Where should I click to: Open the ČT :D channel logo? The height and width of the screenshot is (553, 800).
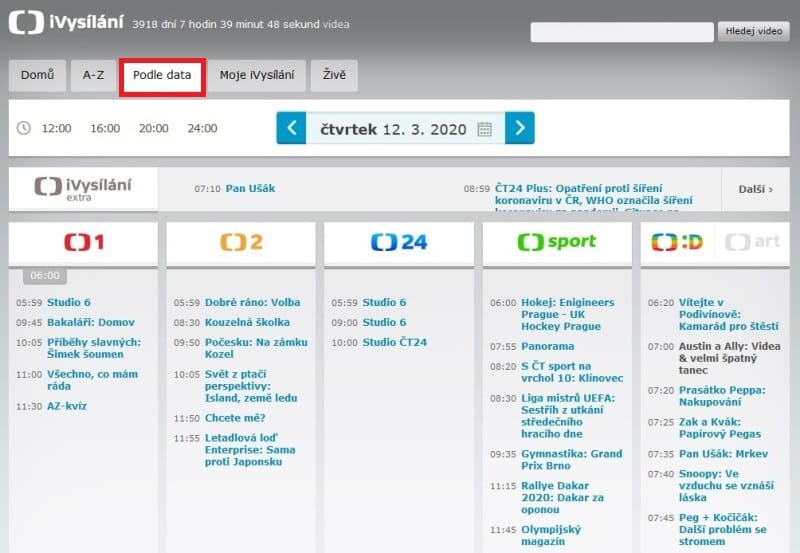pyautogui.click(x=677, y=242)
